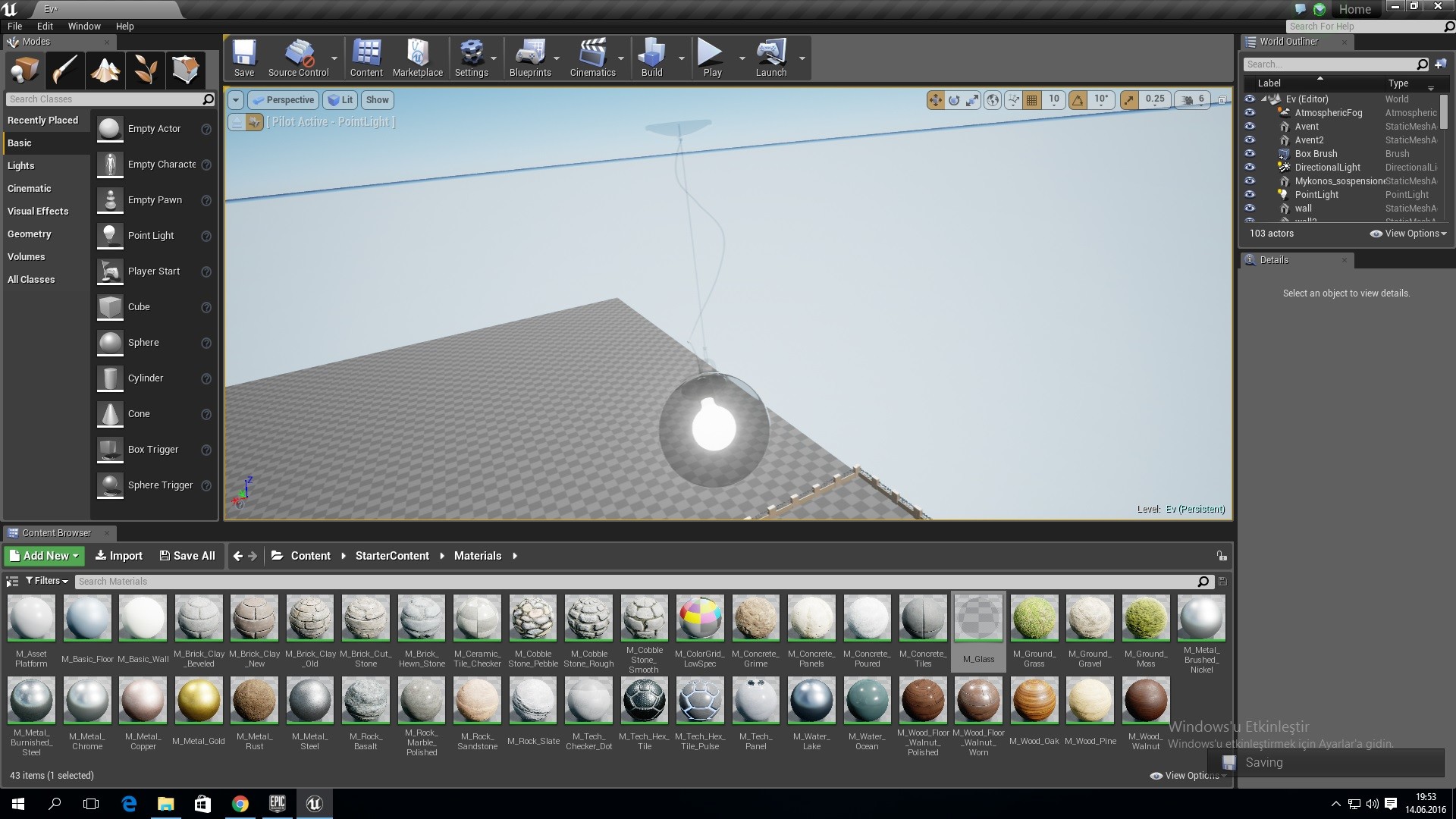The image size is (1456, 819).
Task: Open the Source Control dropdown arrow
Action: coord(334,58)
